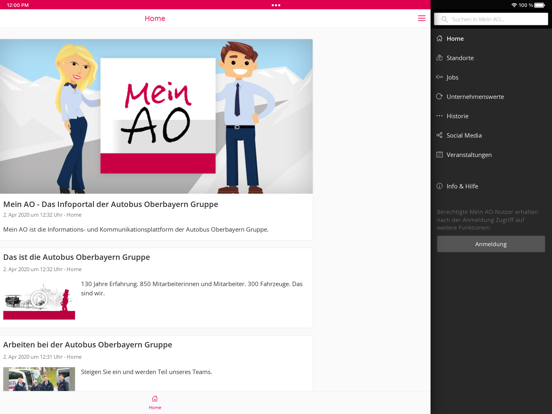Click the search magnifier icon
The width and height of the screenshot is (552, 414).
(445, 19)
